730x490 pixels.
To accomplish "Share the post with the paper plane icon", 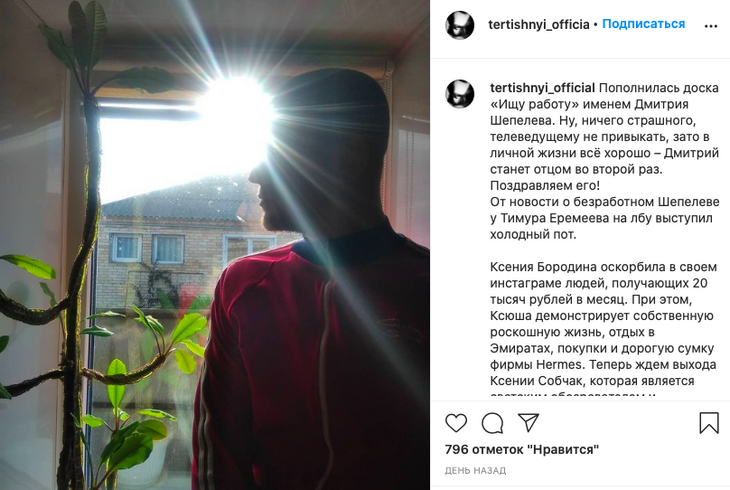I will (x=528, y=422).
